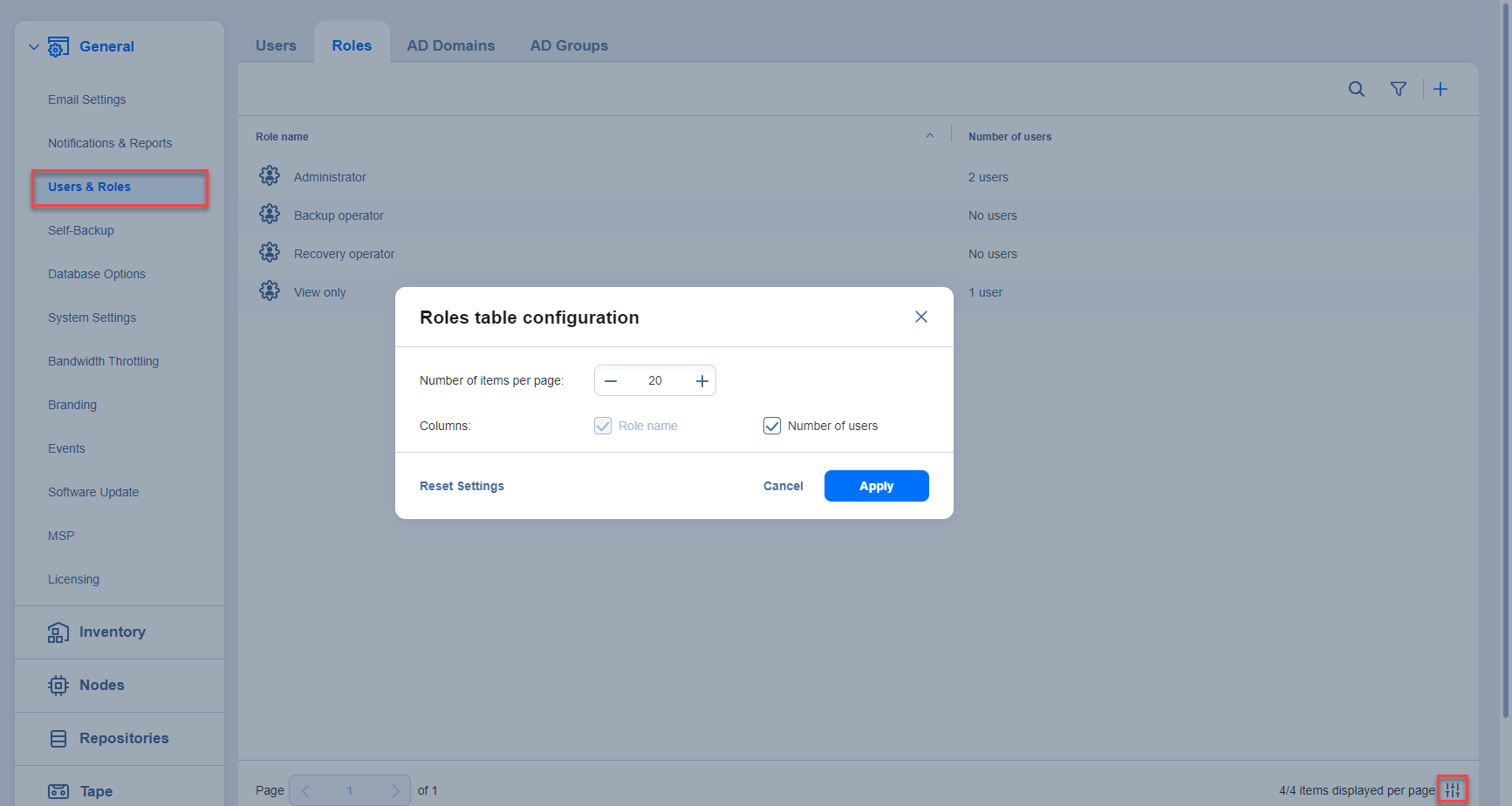Click the Administrator role gear icon
Viewport: 1512px width, 806px height.
270,176
